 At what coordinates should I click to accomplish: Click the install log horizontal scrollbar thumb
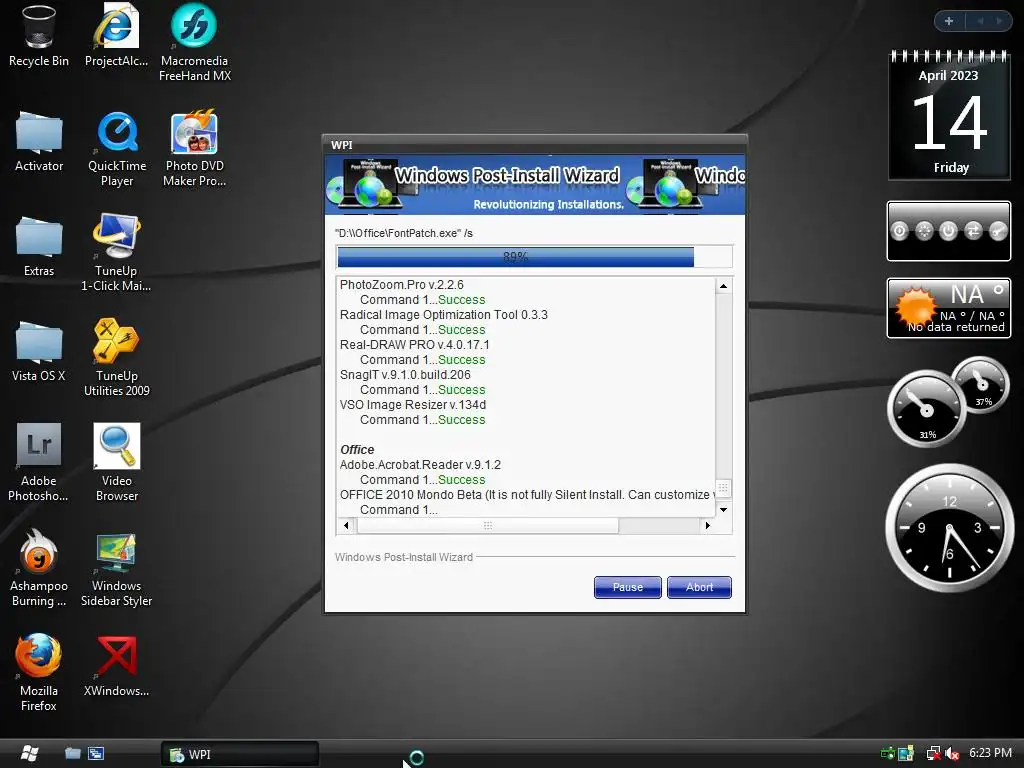(x=488, y=525)
